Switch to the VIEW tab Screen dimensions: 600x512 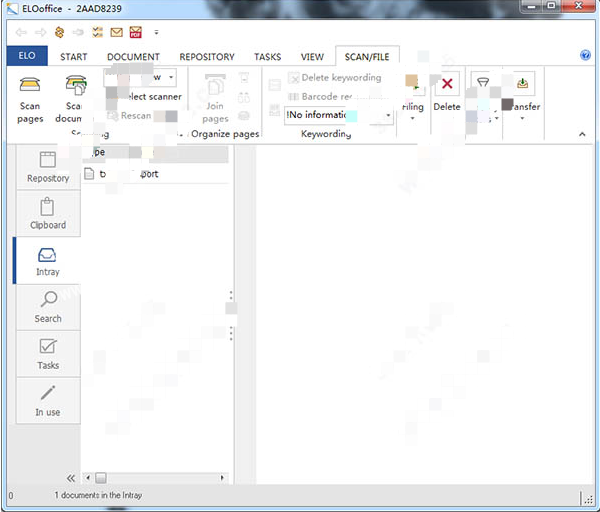[x=312, y=57]
